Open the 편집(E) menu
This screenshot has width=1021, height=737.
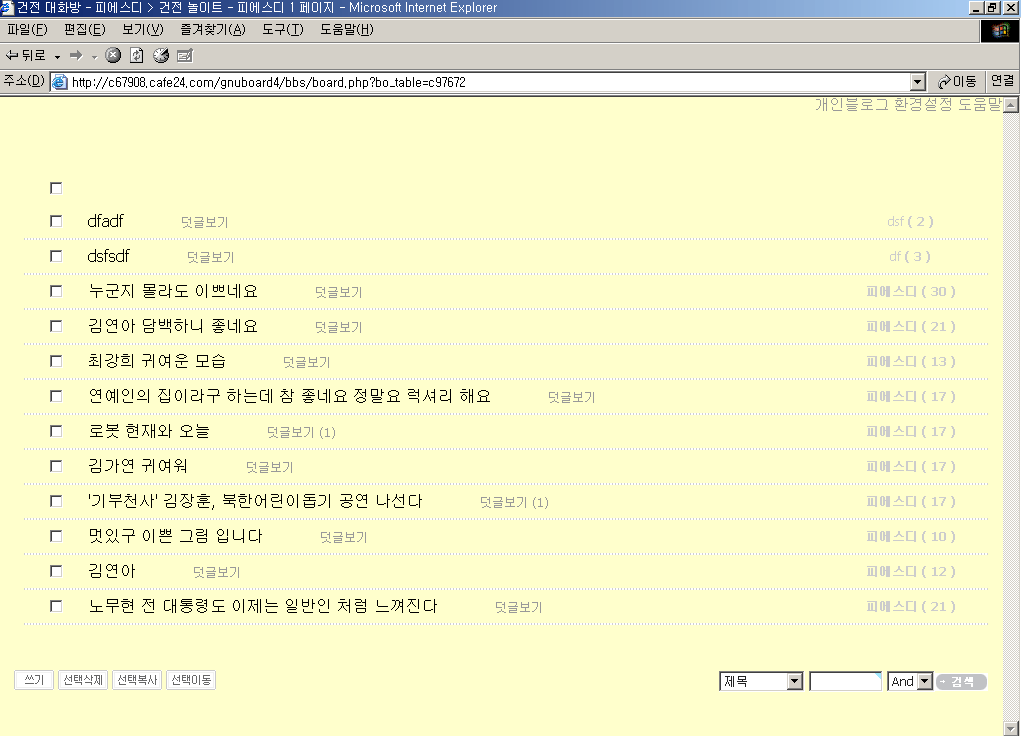85,30
